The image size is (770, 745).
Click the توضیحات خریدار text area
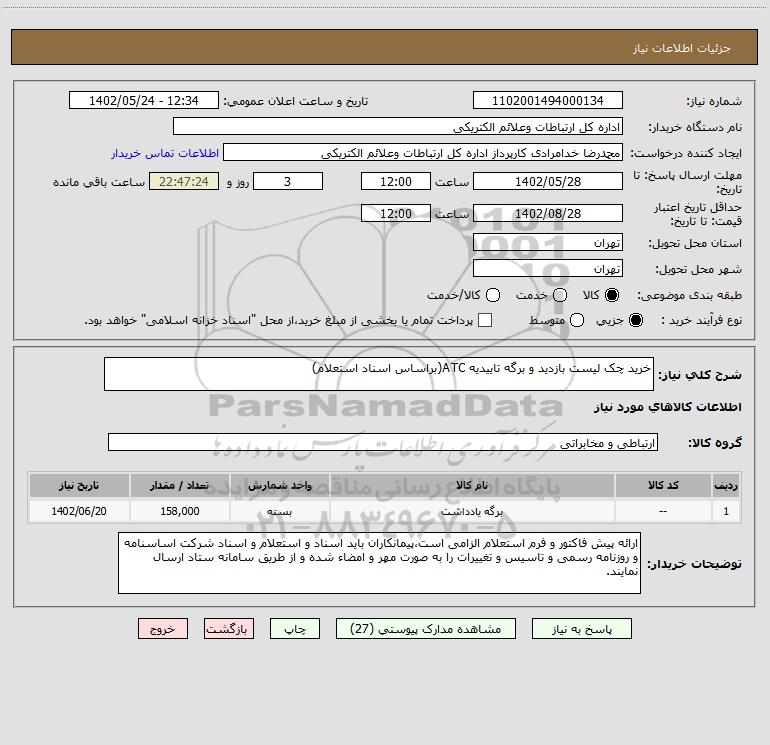click(x=380, y=563)
